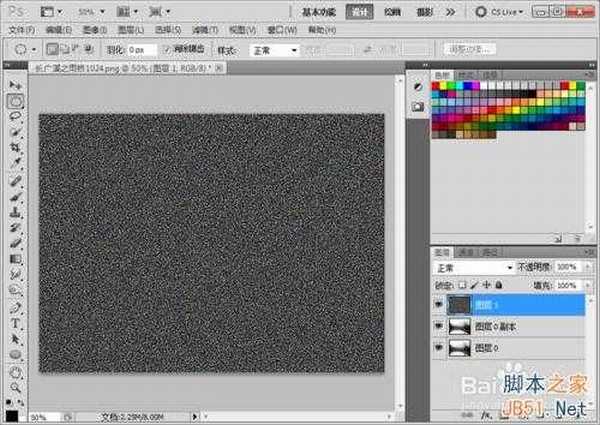Select the Brush tool
The width and height of the screenshot is (600, 425).
click(17, 196)
